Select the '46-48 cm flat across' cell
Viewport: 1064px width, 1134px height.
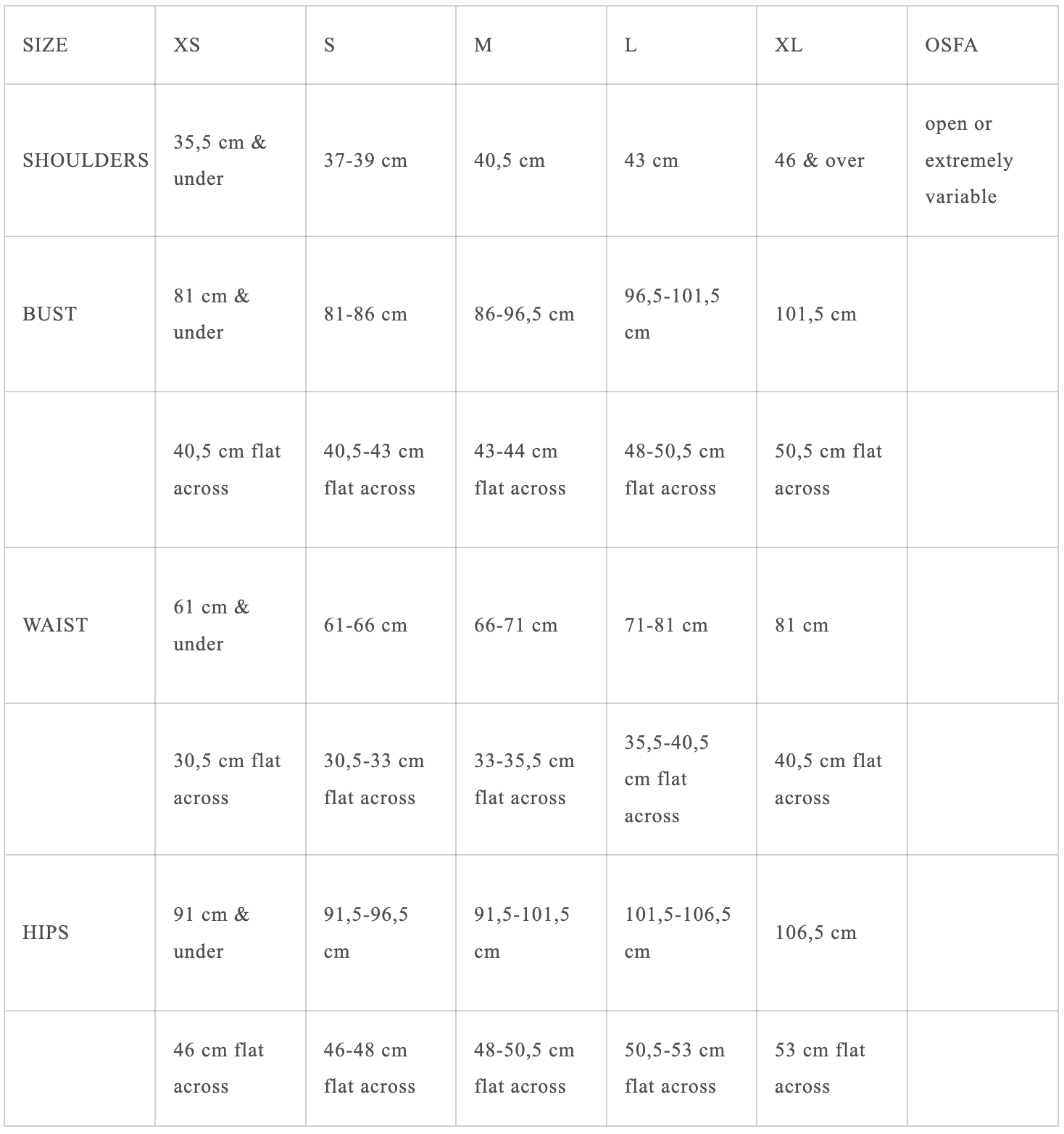370,1068
